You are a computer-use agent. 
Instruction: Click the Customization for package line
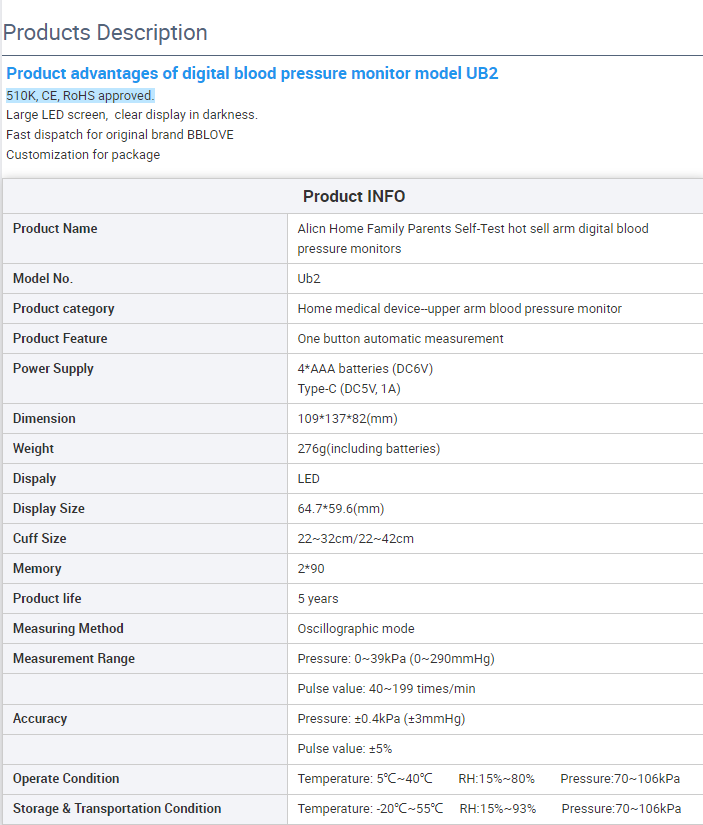tap(83, 155)
